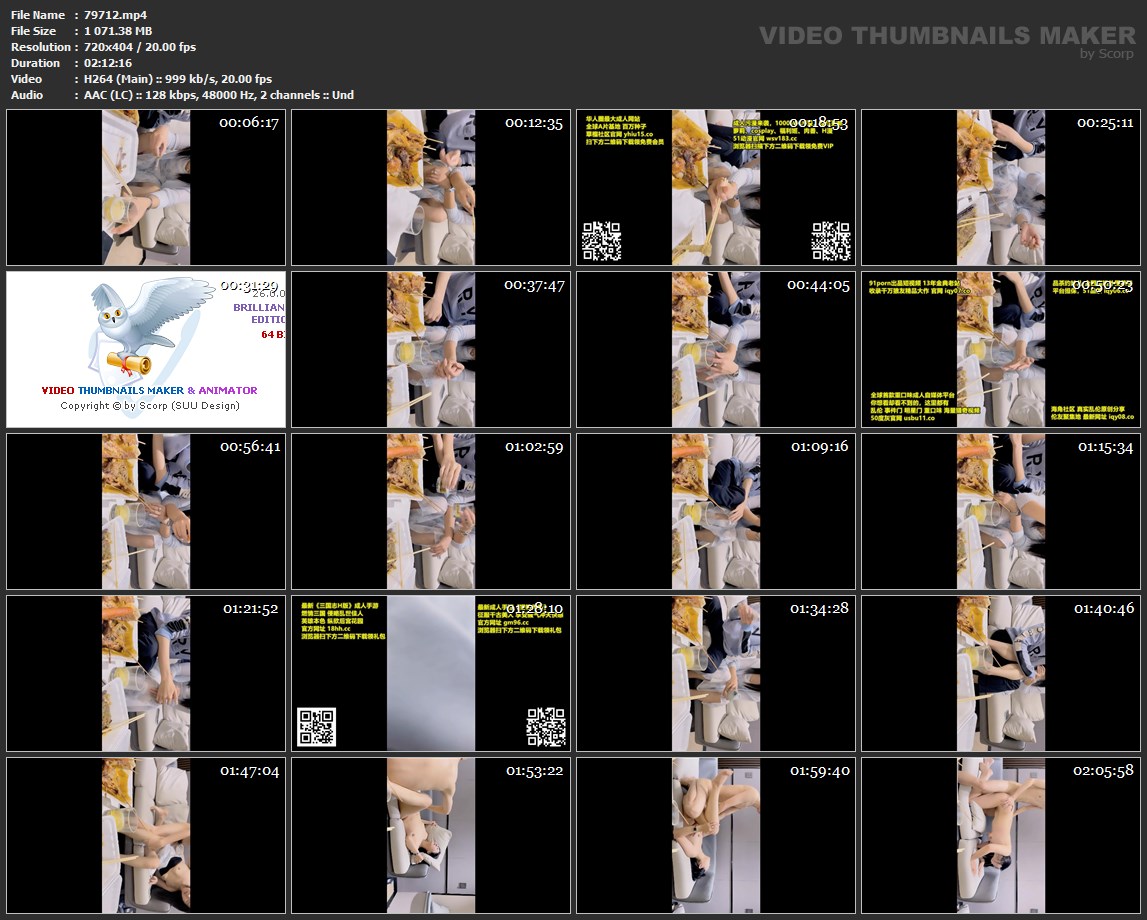Click the left QR code in the 01:28:10 frame

tap(316, 727)
